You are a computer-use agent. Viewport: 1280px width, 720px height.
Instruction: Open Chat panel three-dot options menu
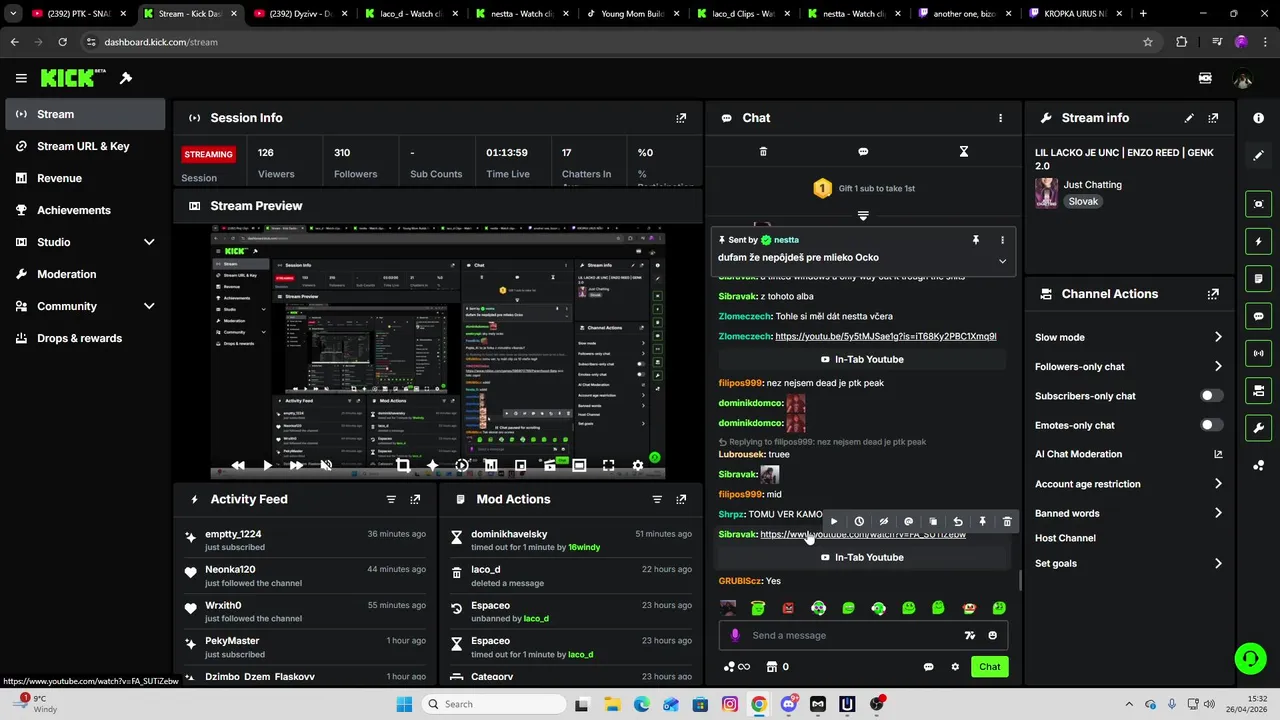pos(1000,118)
